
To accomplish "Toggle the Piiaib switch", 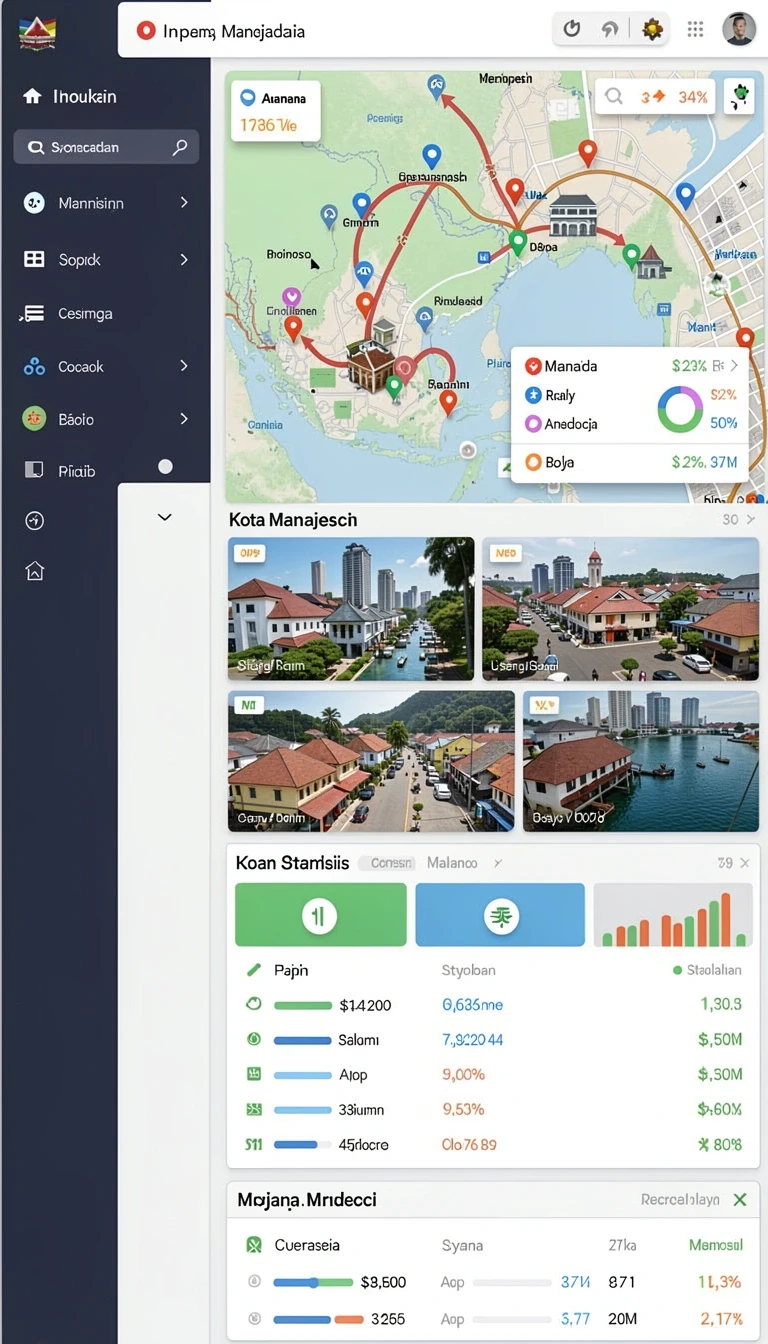I will tap(165, 467).
